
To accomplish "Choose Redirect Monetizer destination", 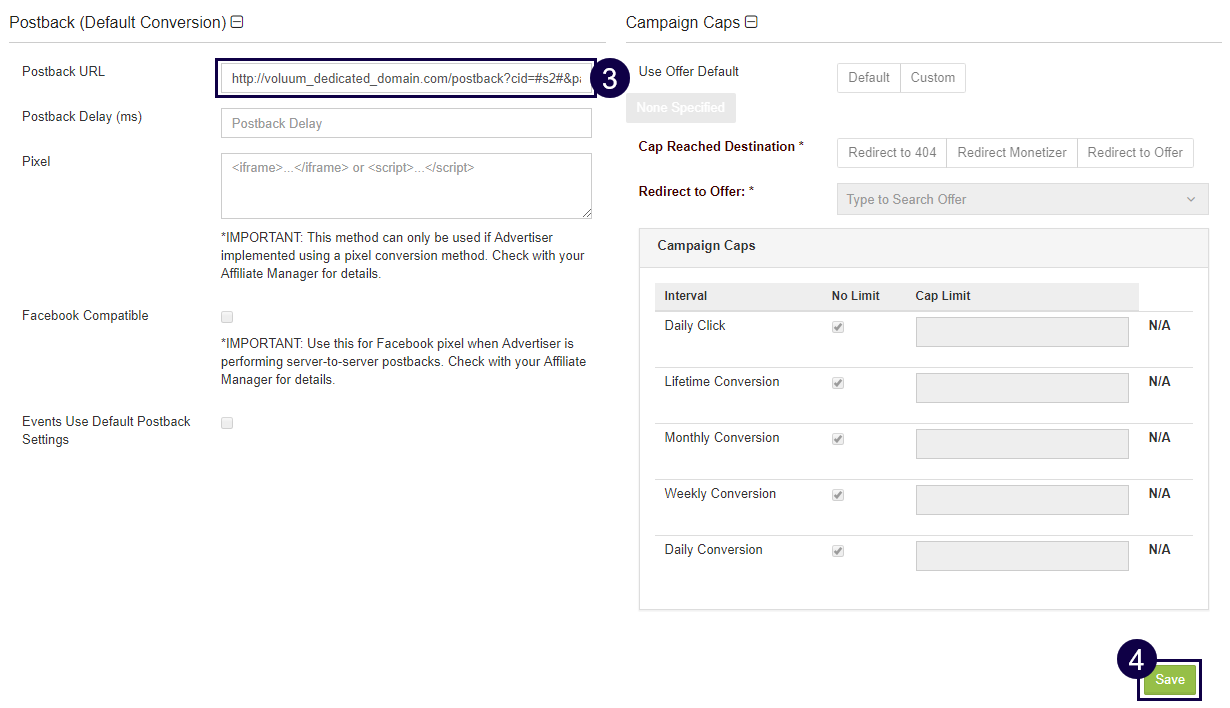I will click(1011, 153).
